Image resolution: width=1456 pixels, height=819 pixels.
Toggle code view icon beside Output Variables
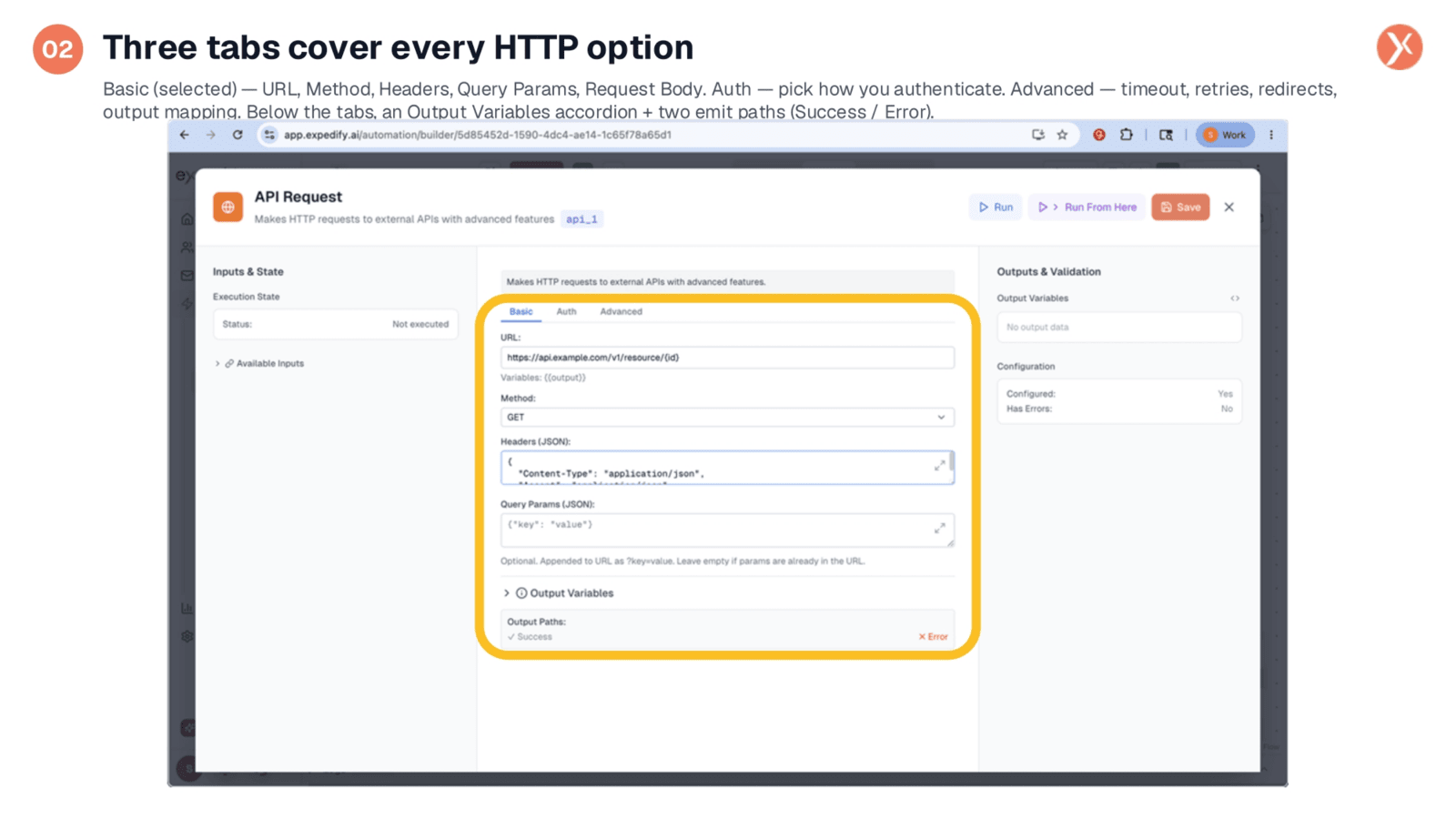[1235, 298]
